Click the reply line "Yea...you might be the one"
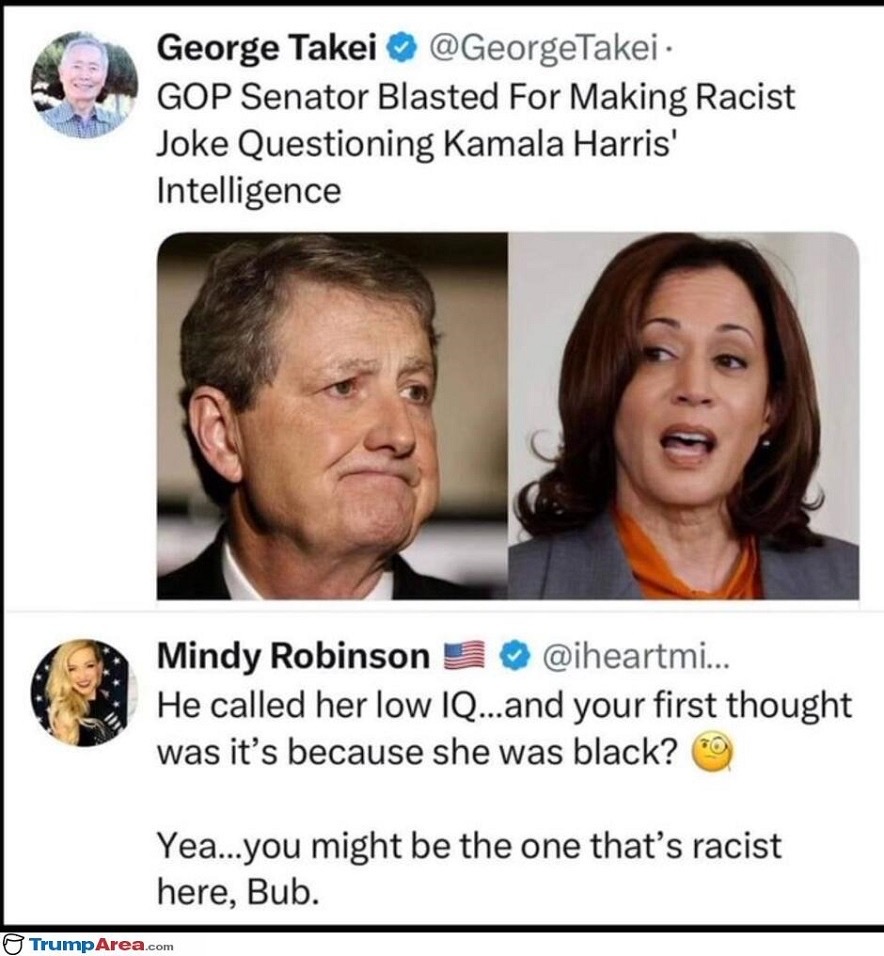The height and width of the screenshot is (956, 884). coord(468,846)
